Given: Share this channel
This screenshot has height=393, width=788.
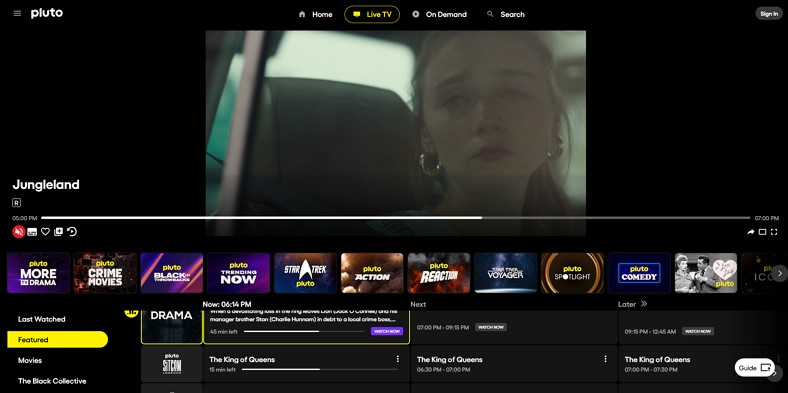Looking at the screenshot, I should (x=751, y=232).
